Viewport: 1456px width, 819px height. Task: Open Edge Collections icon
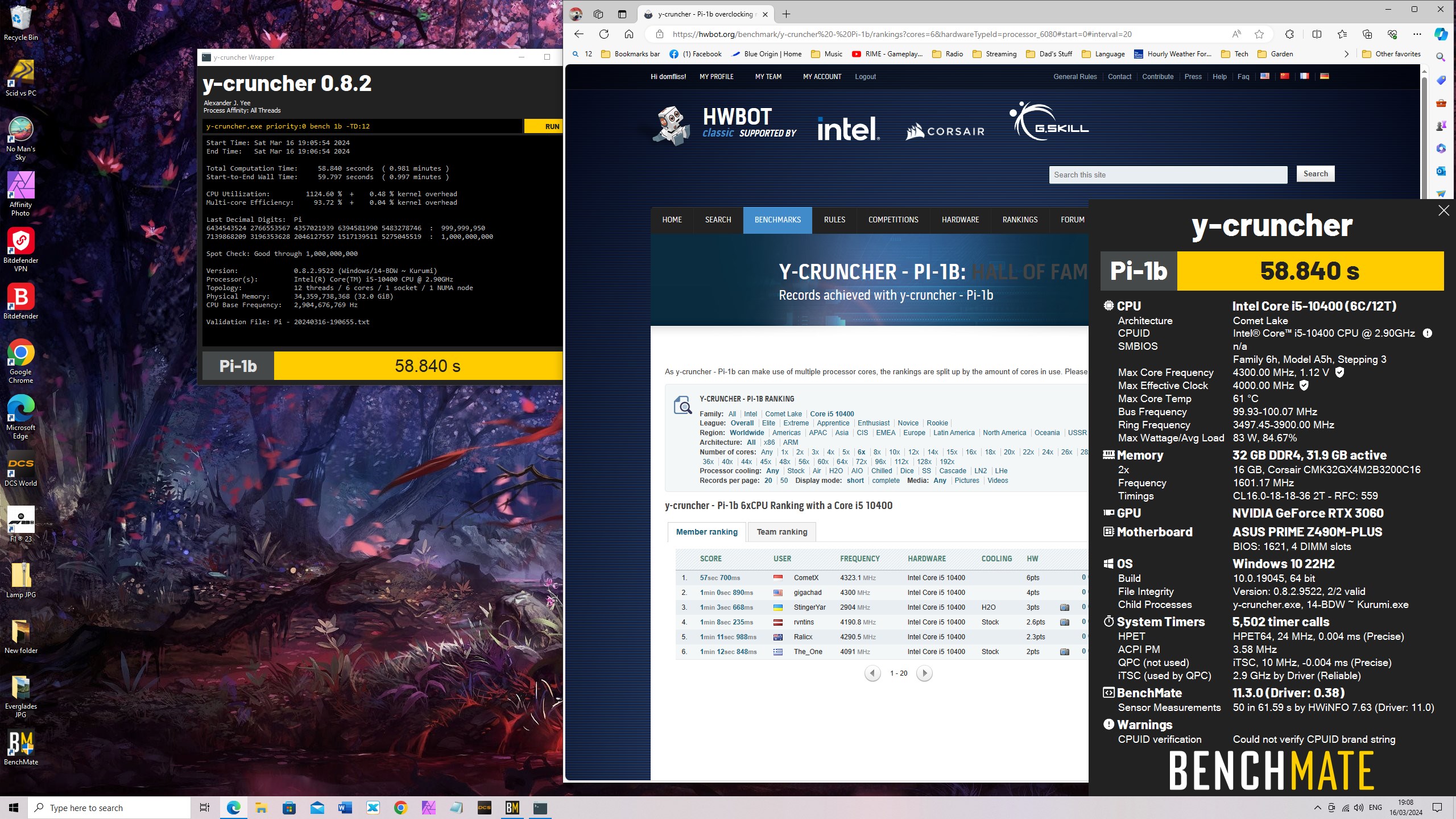click(1367, 34)
